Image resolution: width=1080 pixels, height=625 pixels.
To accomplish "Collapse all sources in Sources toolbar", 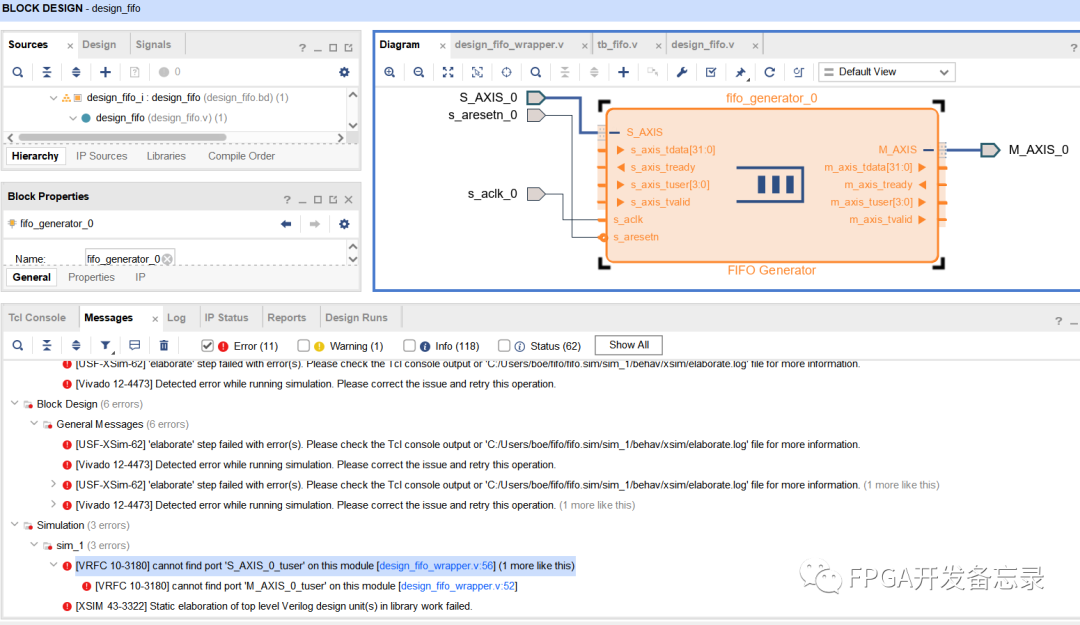I will [47, 72].
